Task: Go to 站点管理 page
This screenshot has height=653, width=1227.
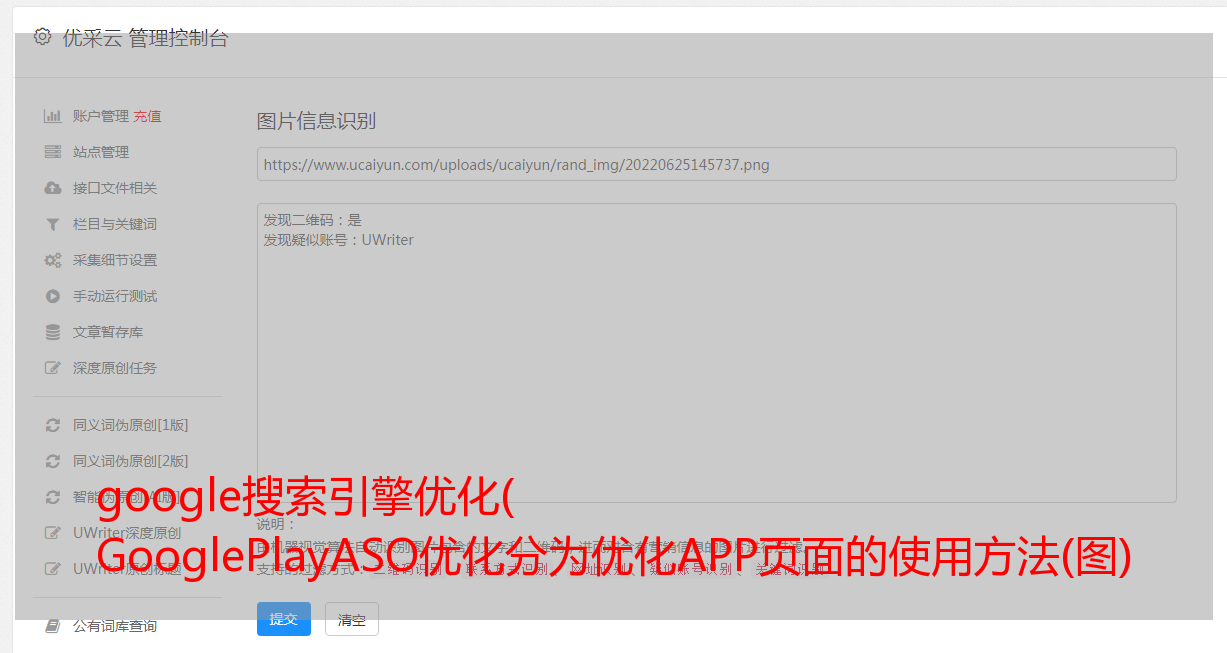Action: pyautogui.click(x=101, y=152)
